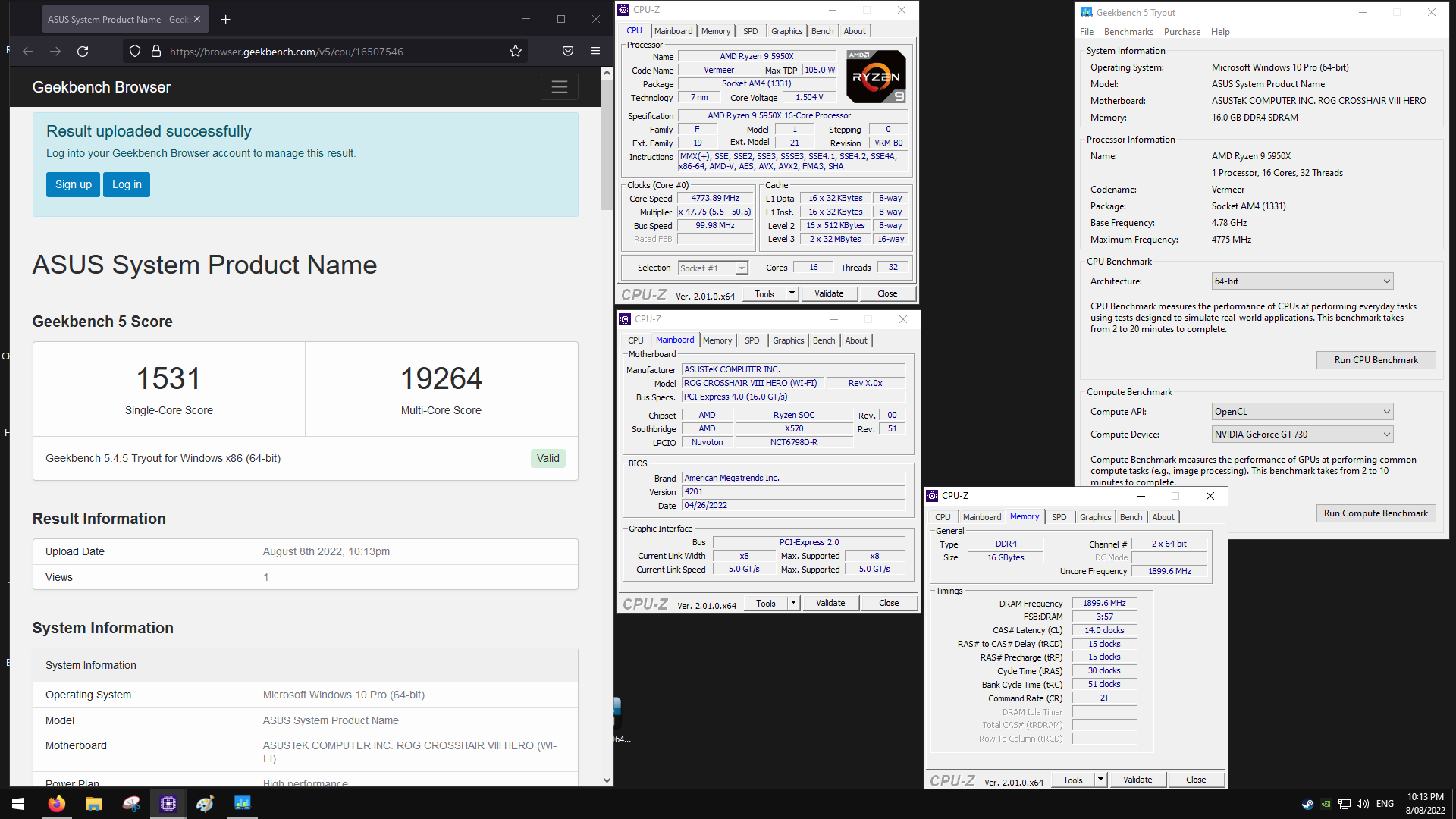
Task: Open the Benchmarks menu in Geekbench 5
Action: (x=1128, y=32)
